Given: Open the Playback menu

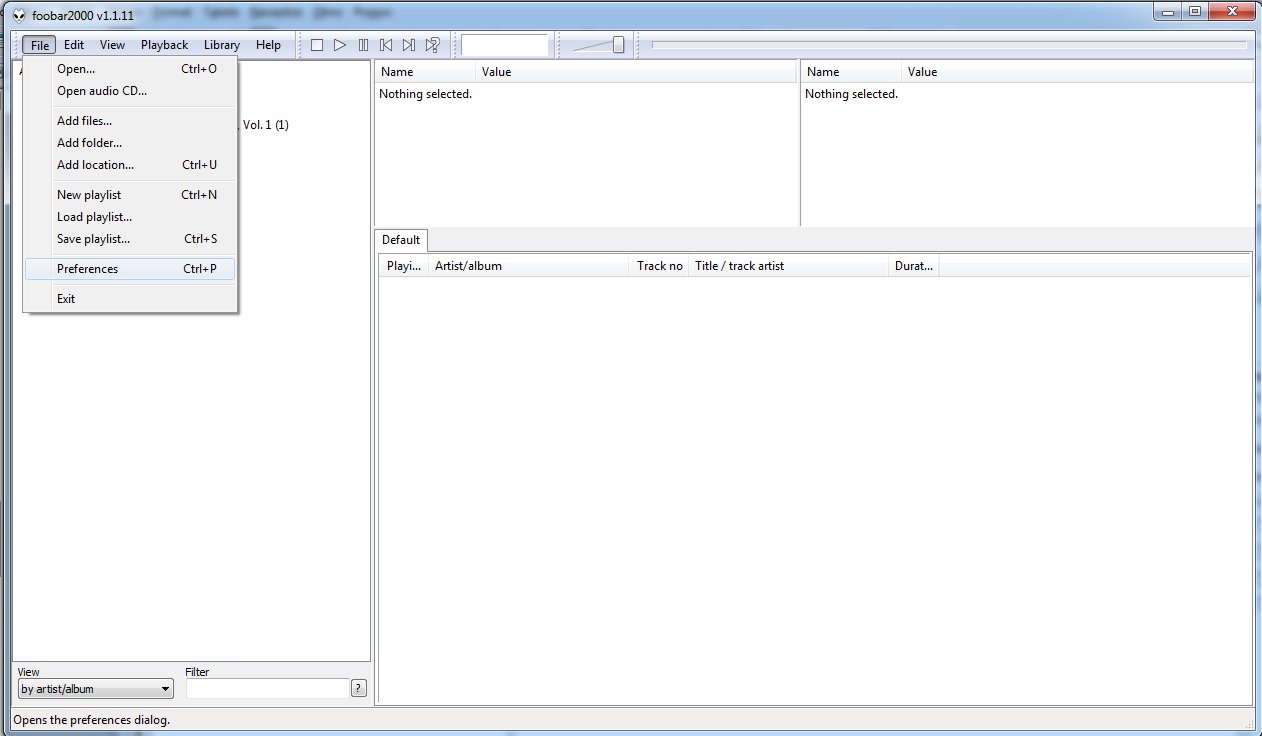Looking at the screenshot, I should pos(164,45).
